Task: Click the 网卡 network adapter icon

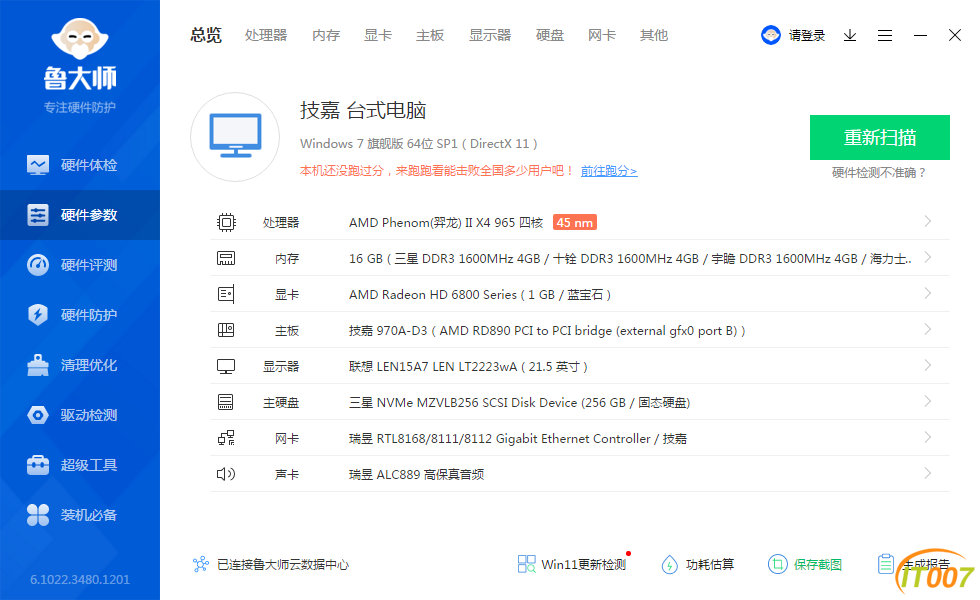Action: (226, 438)
